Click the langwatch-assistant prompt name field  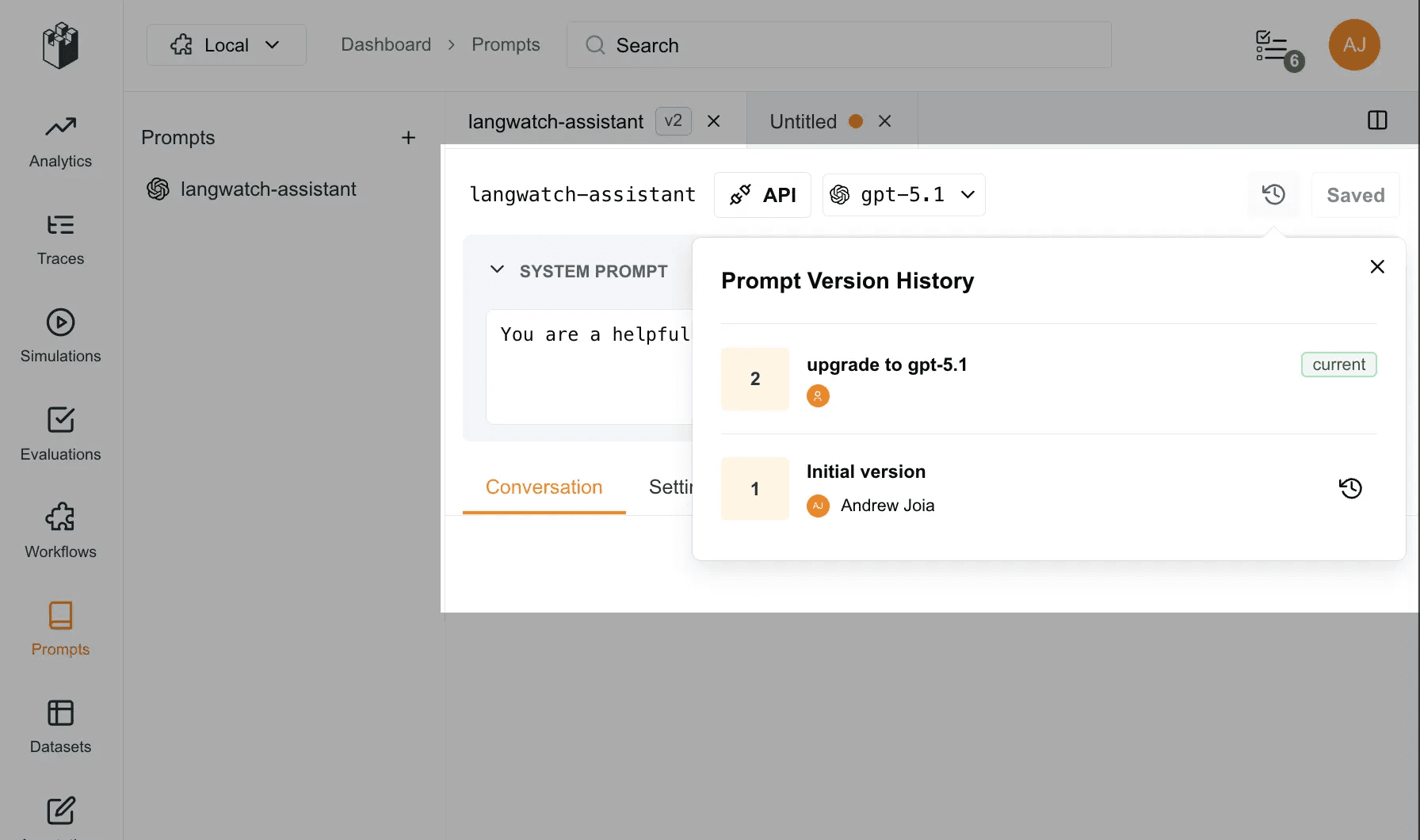tap(582, 195)
